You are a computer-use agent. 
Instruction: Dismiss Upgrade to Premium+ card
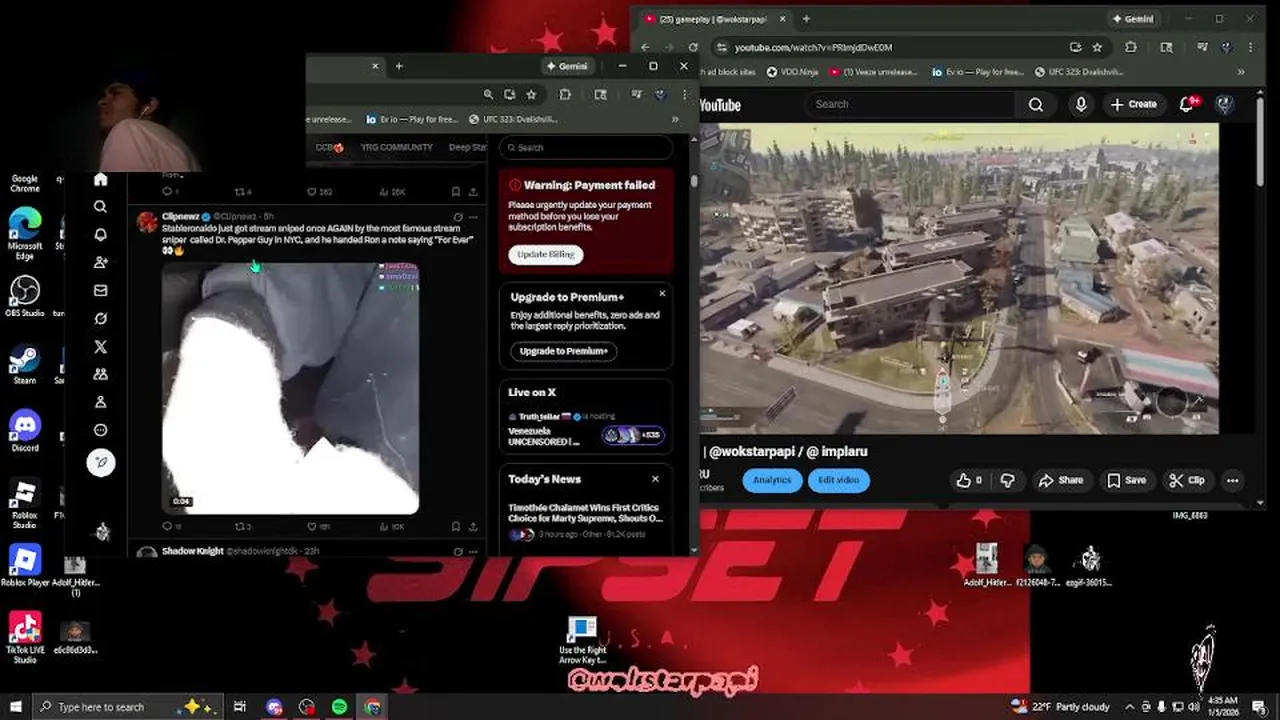pos(661,293)
